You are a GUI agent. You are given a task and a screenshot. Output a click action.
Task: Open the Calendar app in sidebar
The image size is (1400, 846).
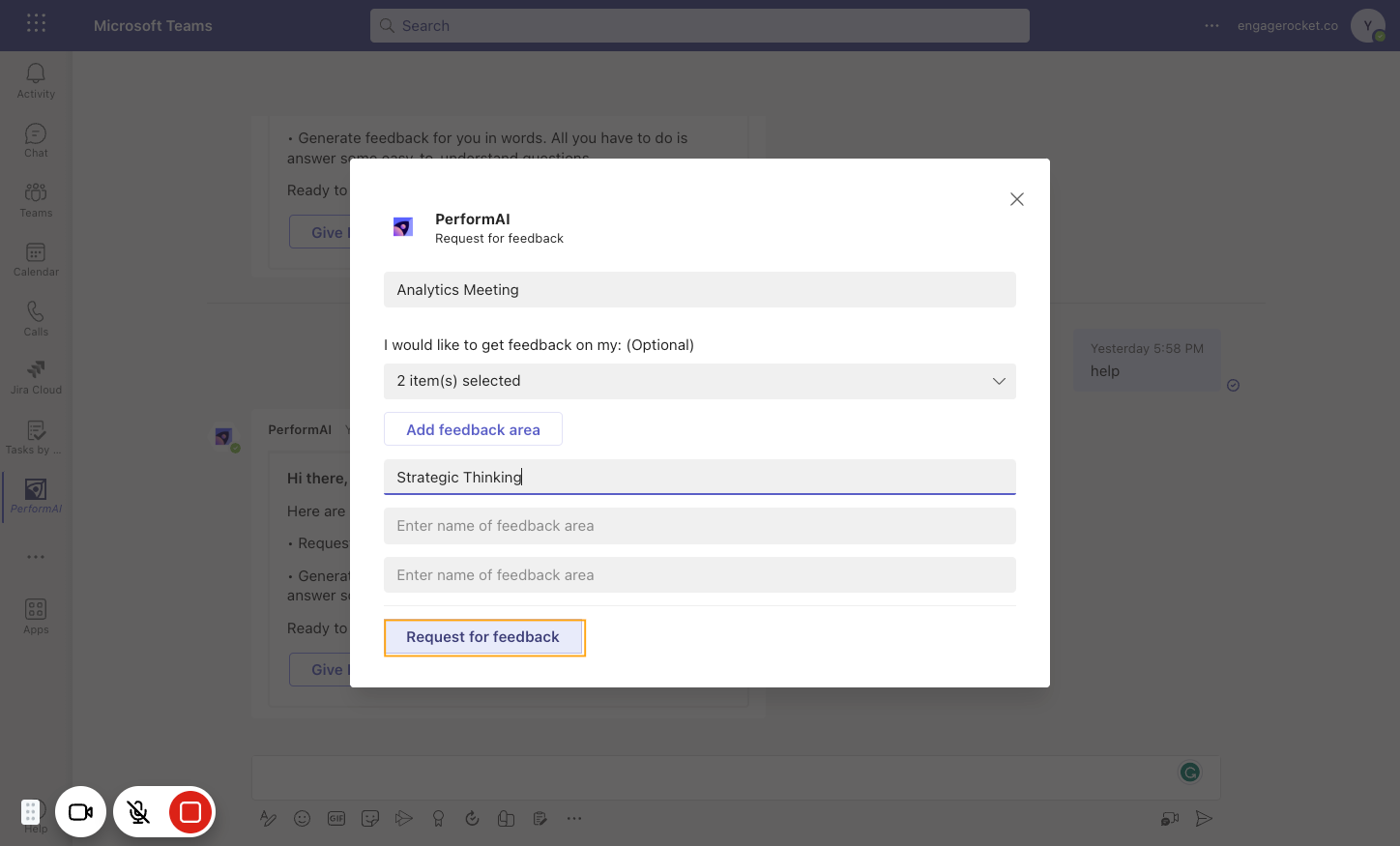pos(36,259)
